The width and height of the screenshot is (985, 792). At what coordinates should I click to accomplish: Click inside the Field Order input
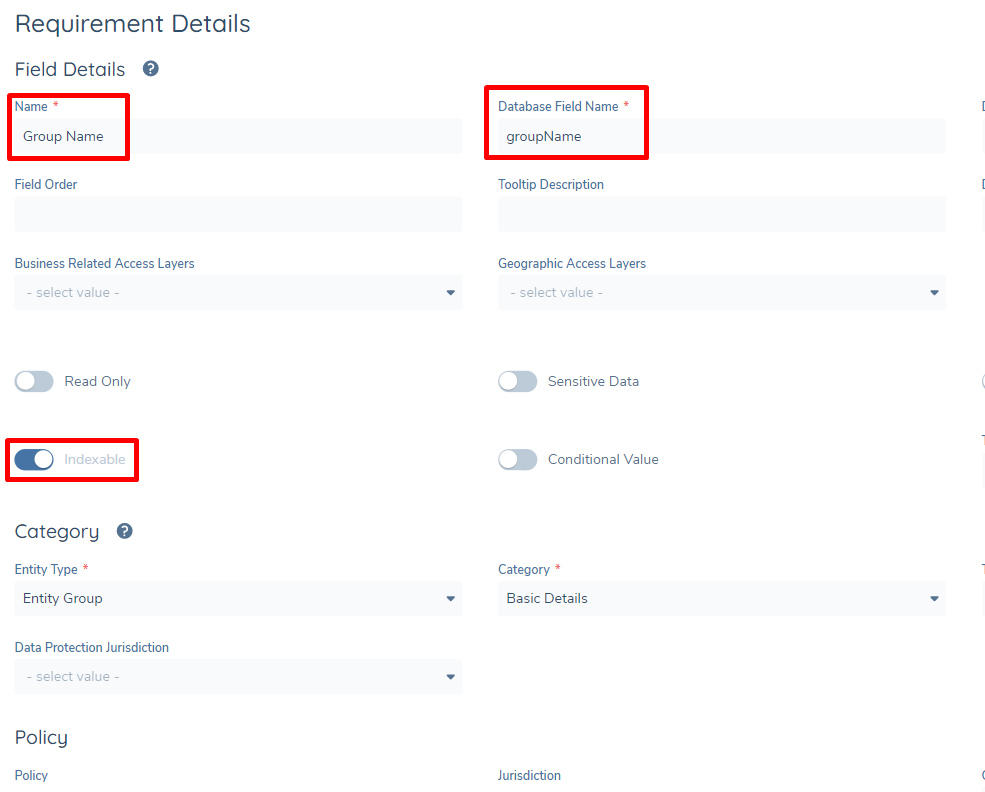pyautogui.click(x=238, y=213)
